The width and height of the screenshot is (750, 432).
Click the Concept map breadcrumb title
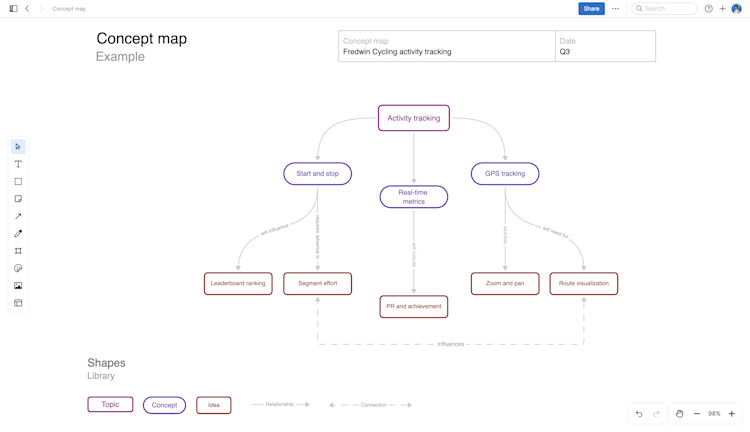(x=69, y=9)
